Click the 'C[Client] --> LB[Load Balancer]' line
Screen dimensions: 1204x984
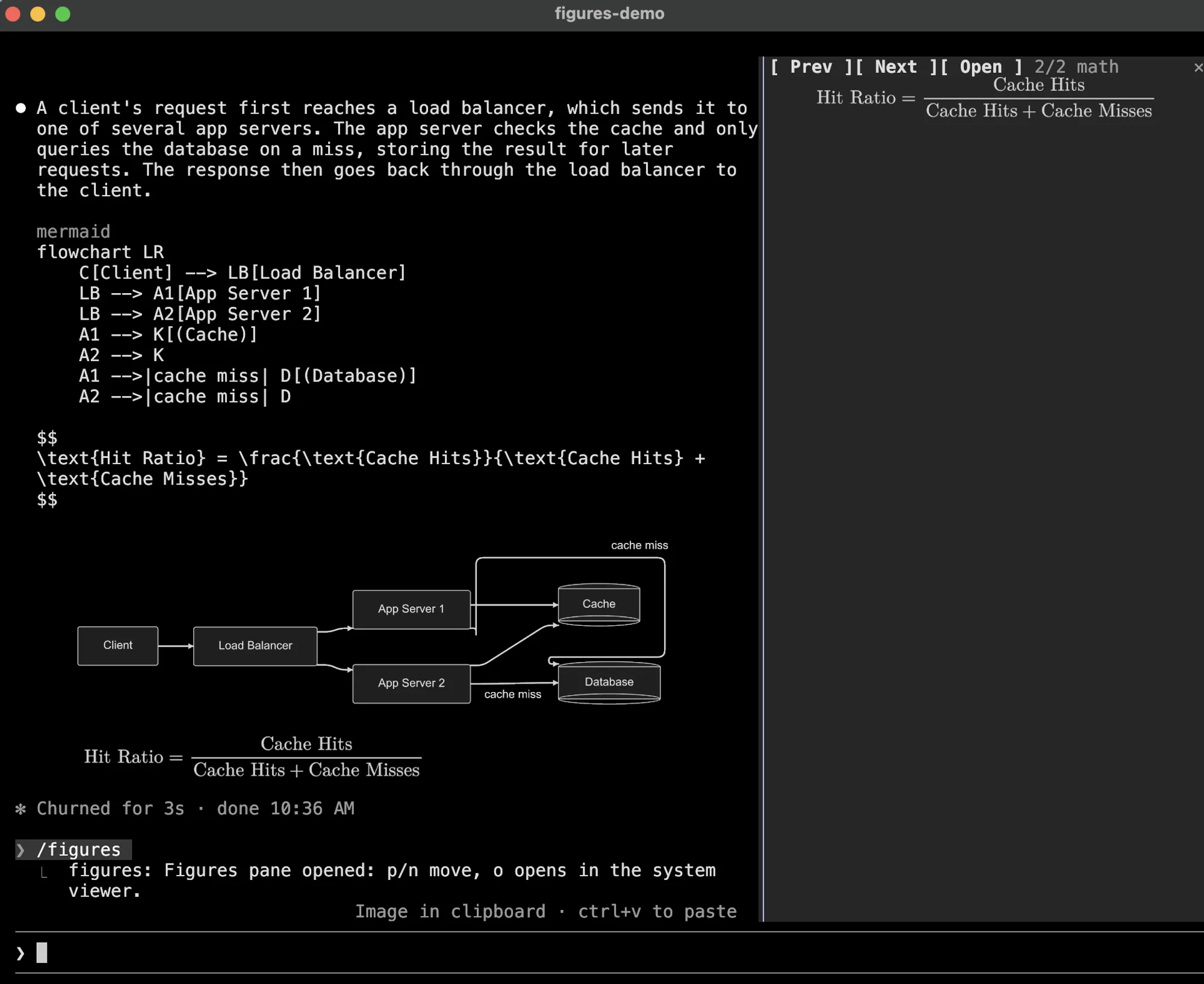(x=243, y=273)
